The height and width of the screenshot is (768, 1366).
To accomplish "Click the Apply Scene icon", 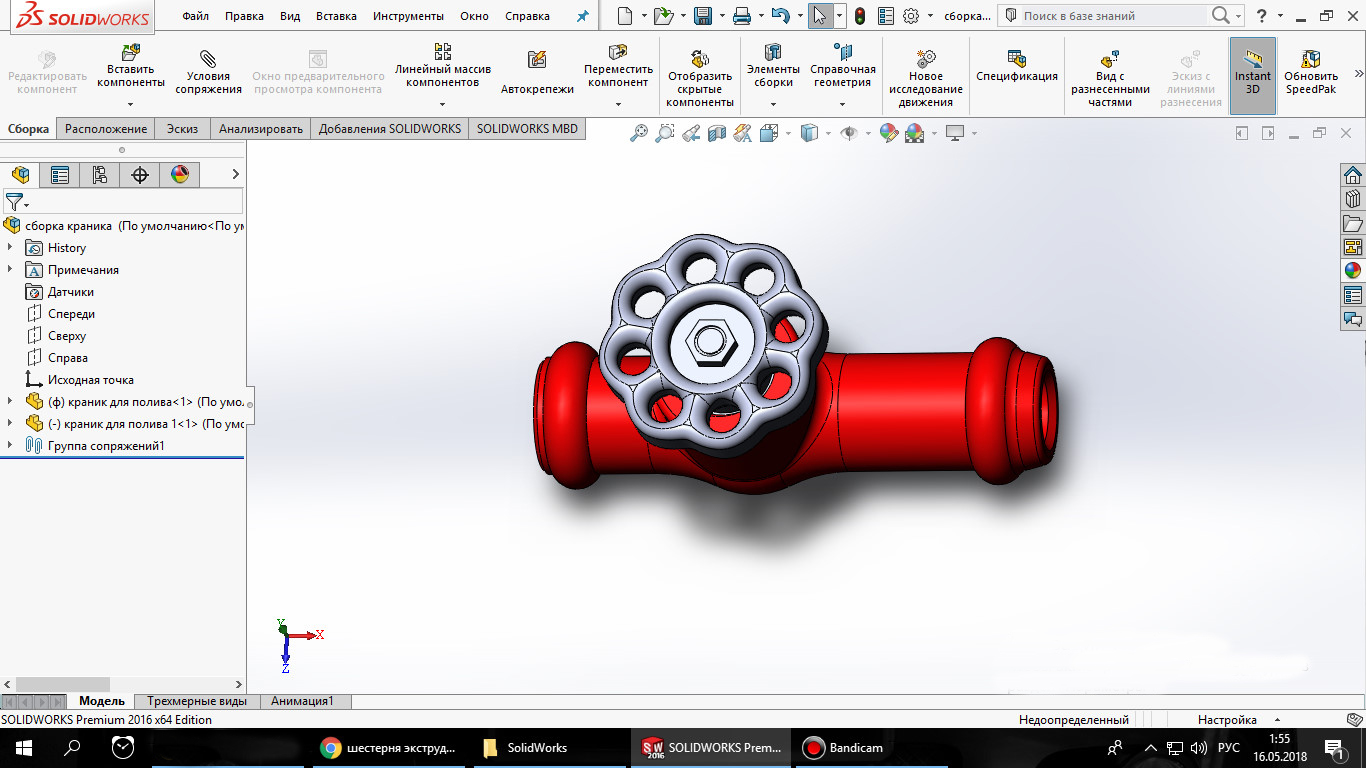I will click(914, 133).
